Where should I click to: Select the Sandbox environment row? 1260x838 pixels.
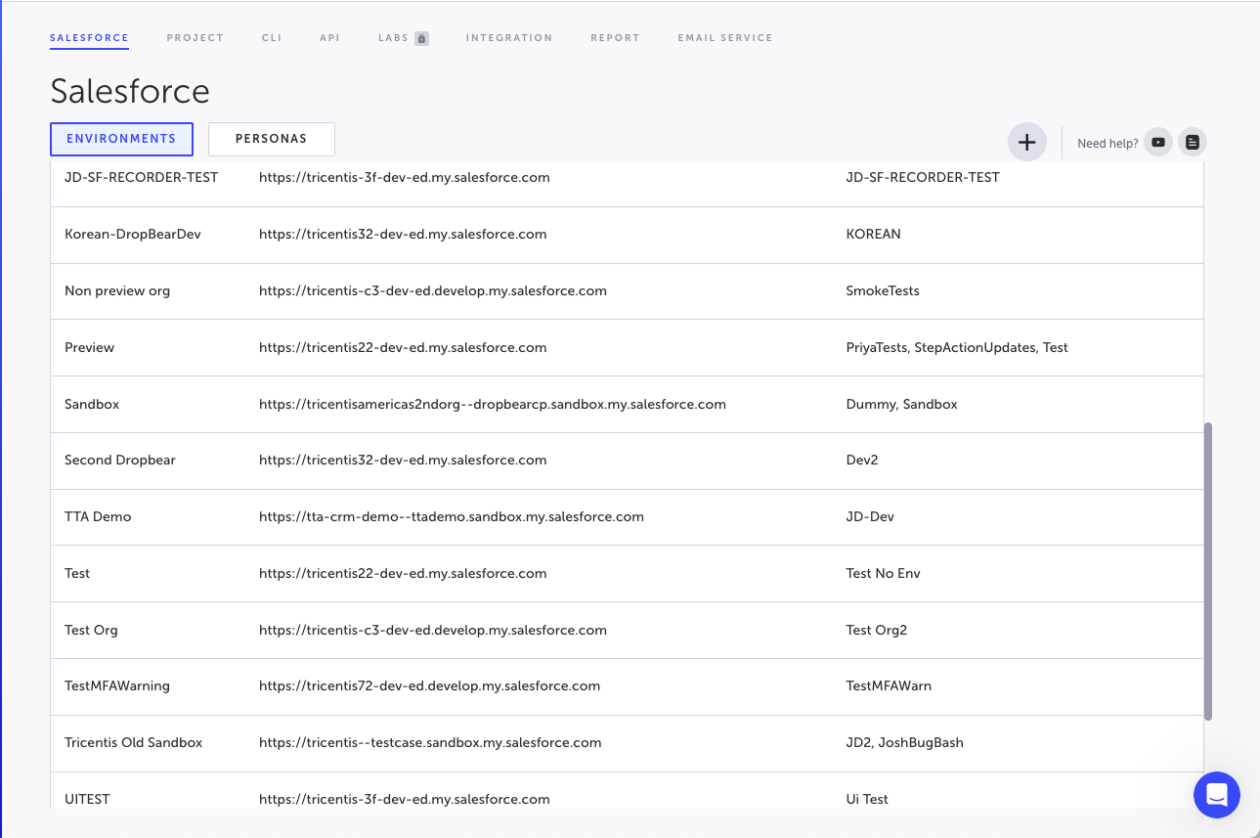[92, 404]
